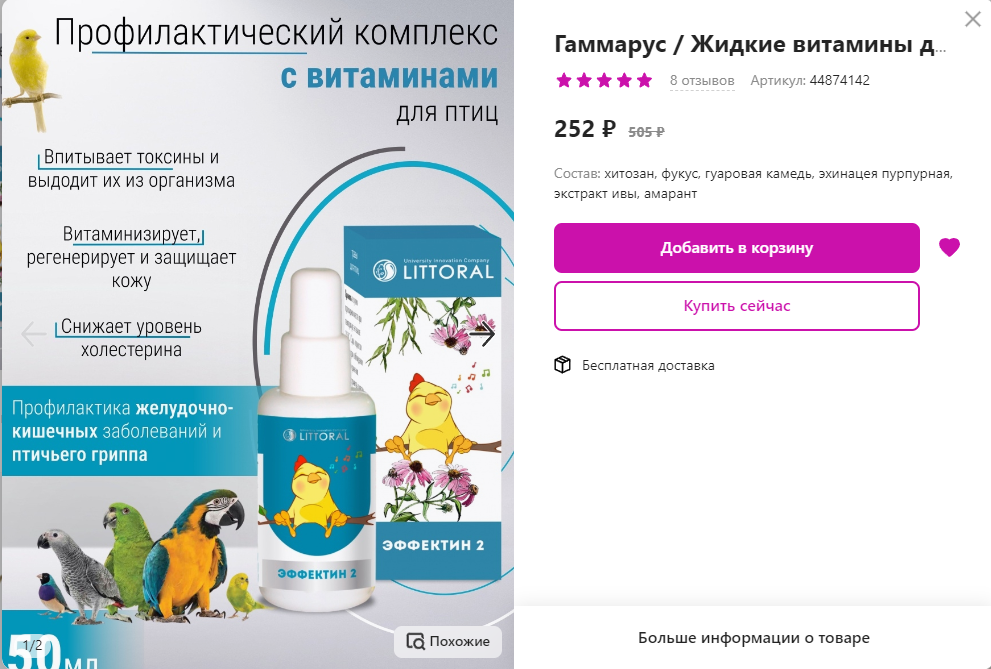Expand Больше информации о товаре
This screenshot has height=669, width=991.
753,638
